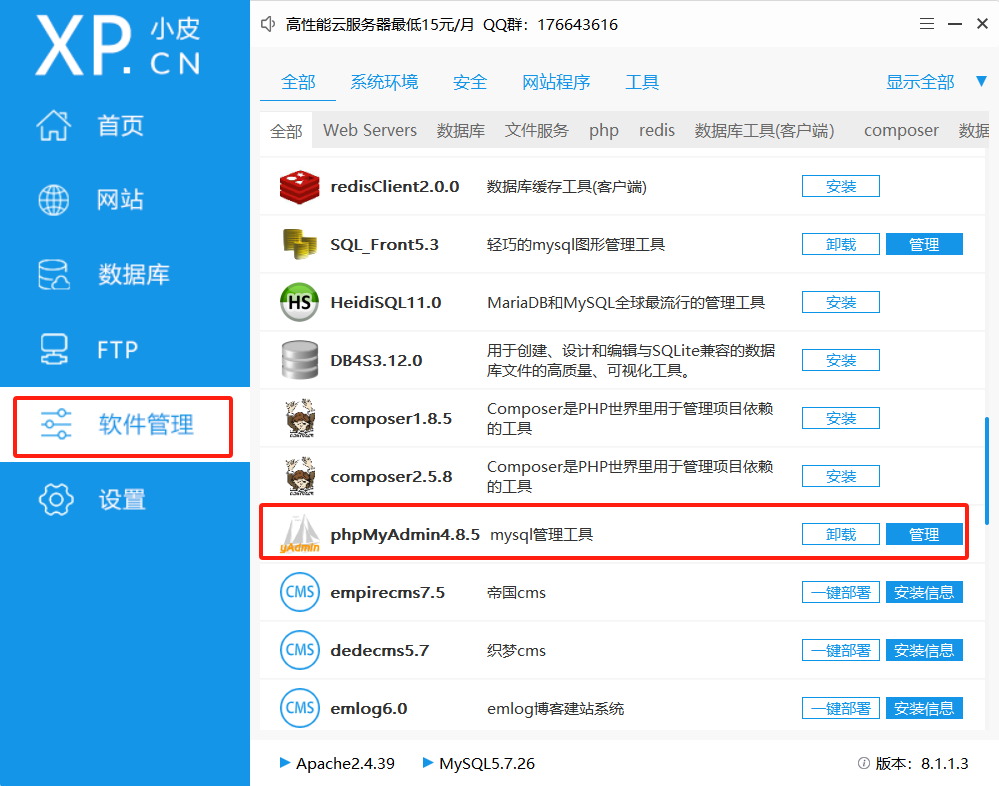This screenshot has height=786, width=999.
Task: Click the composer1.8.5 conductor icon
Action: pyautogui.click(x=299, y=418)
